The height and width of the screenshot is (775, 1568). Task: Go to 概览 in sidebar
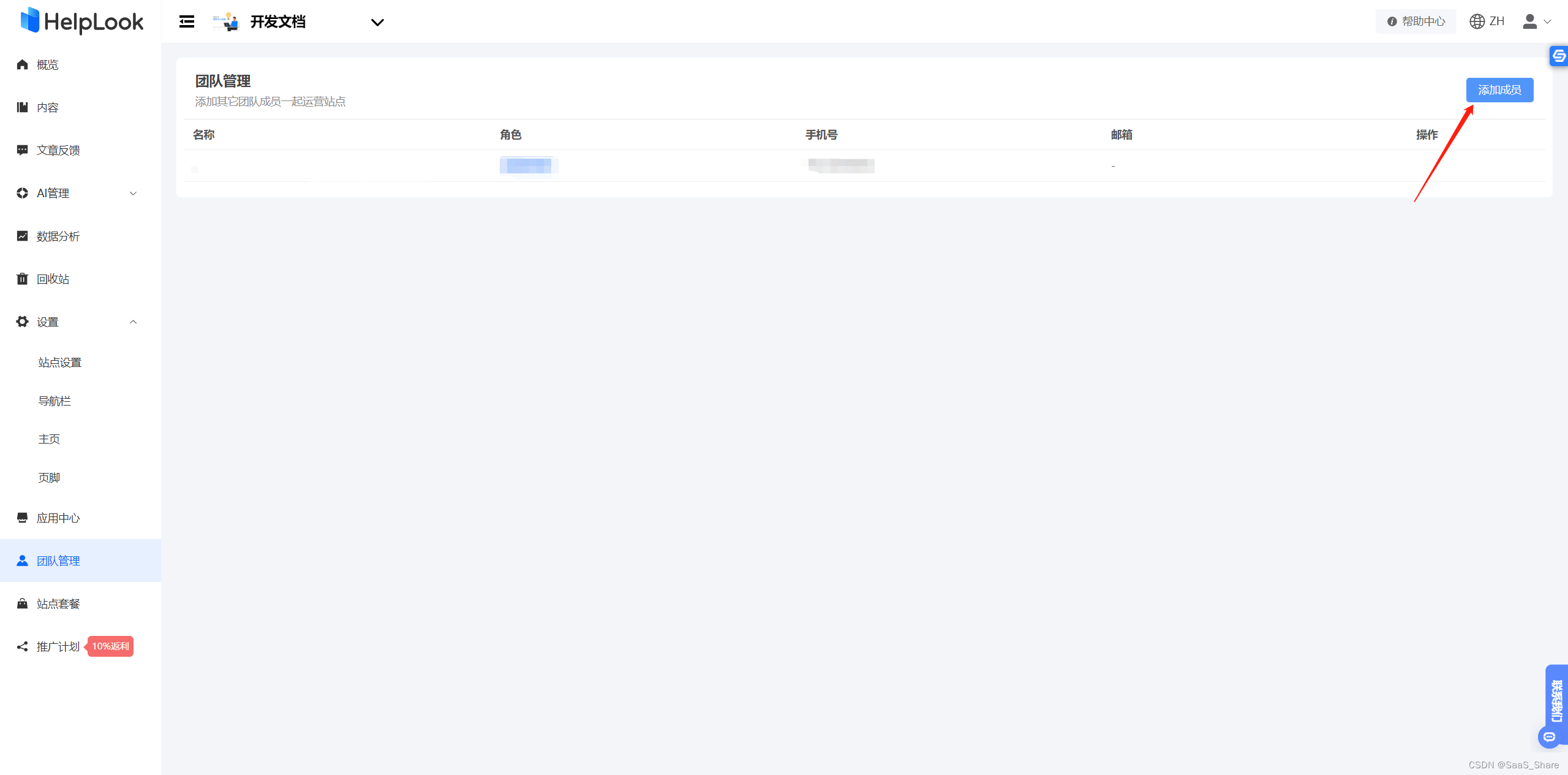click(48, 65)
